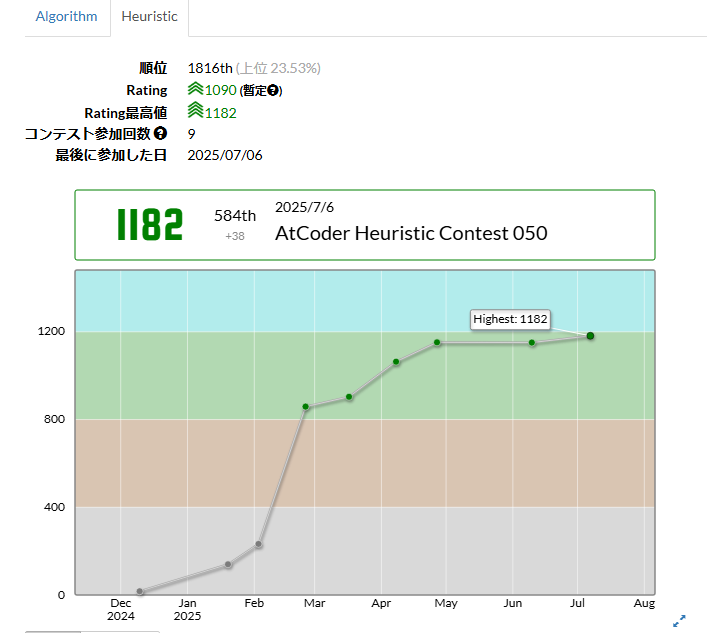
Task: Select the January 2025 gray data point
Action: 228,564
